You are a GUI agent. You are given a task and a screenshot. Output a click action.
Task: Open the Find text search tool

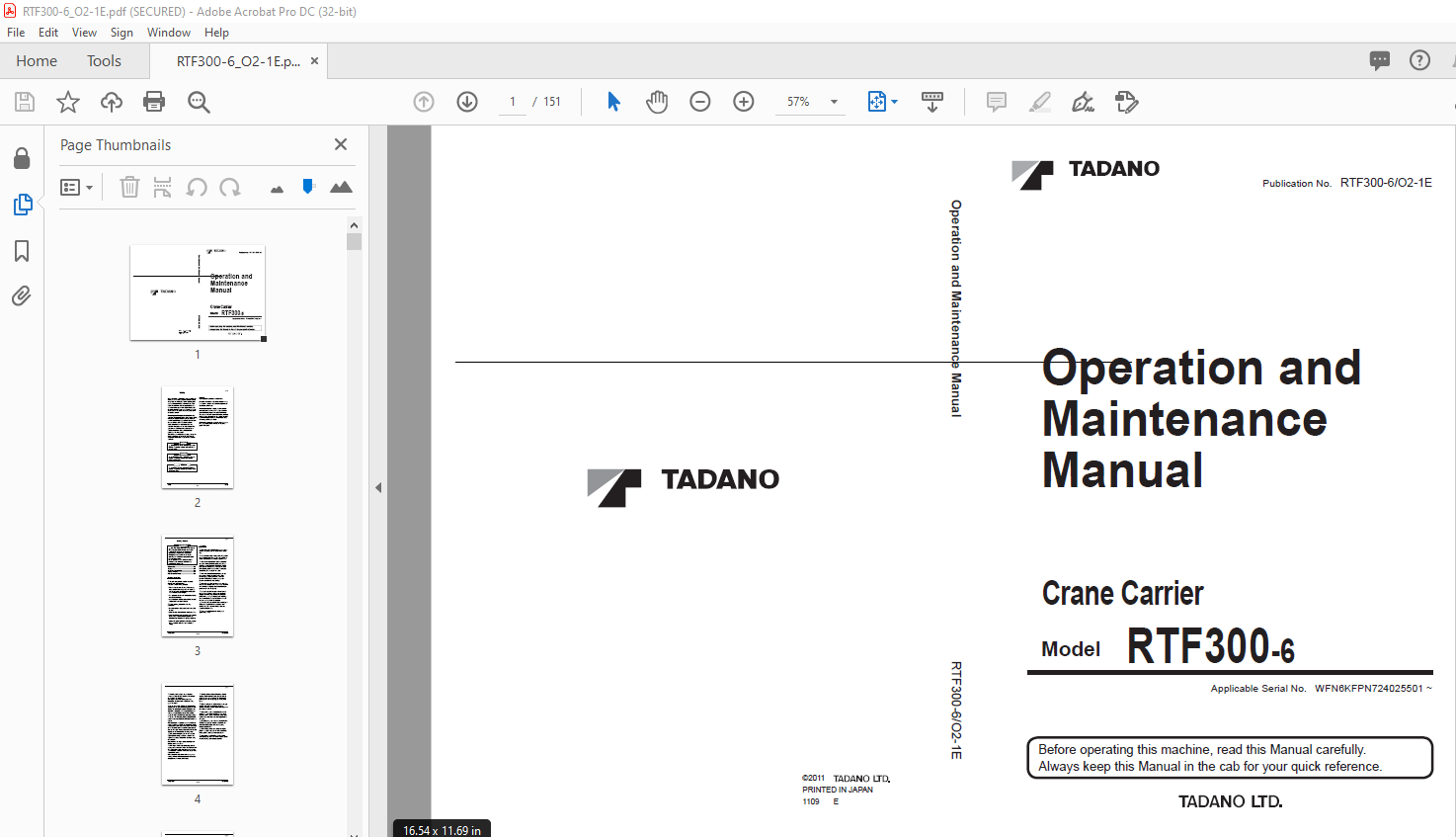(199, 102)
